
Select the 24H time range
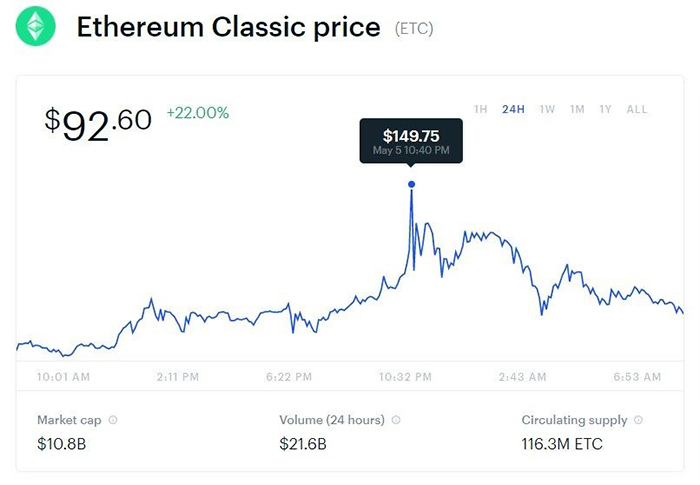(513, 109)
